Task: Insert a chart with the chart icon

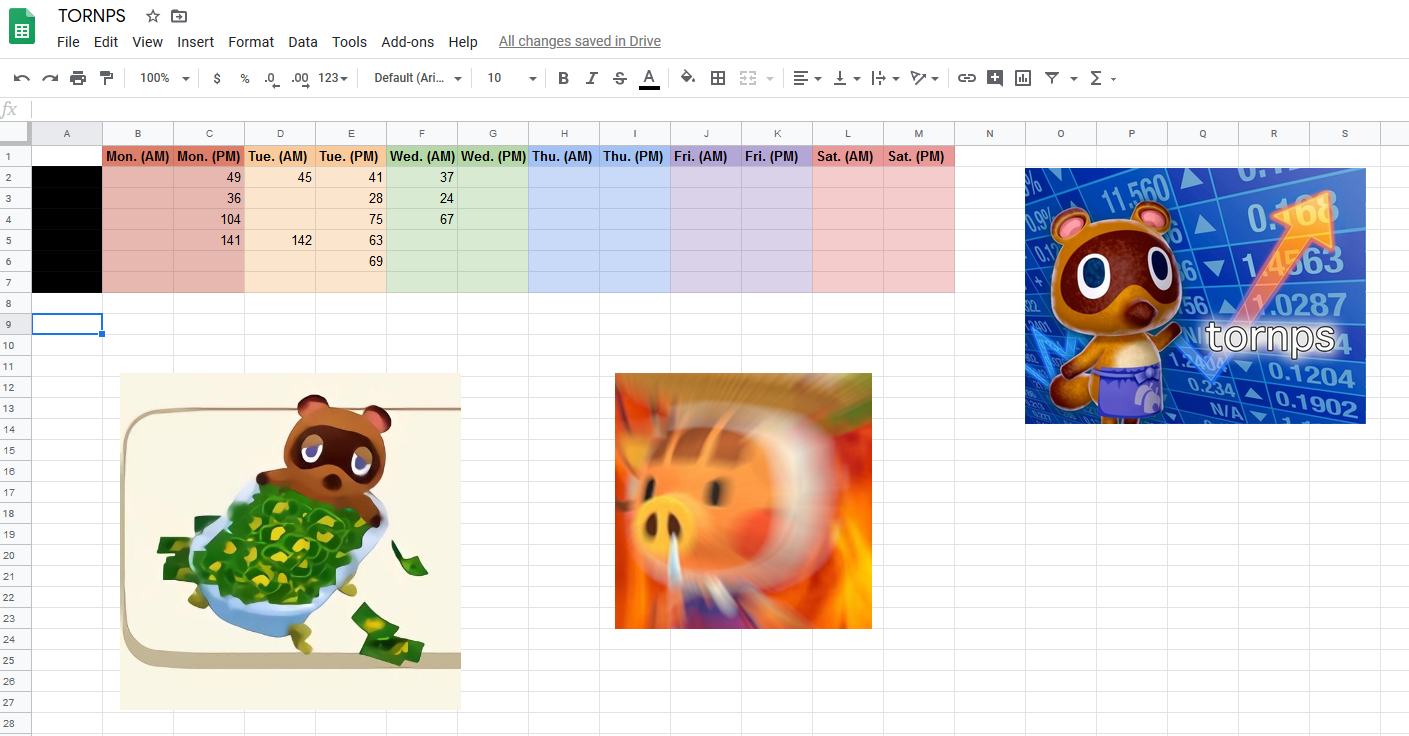Action: click(x=1023, y=78)
